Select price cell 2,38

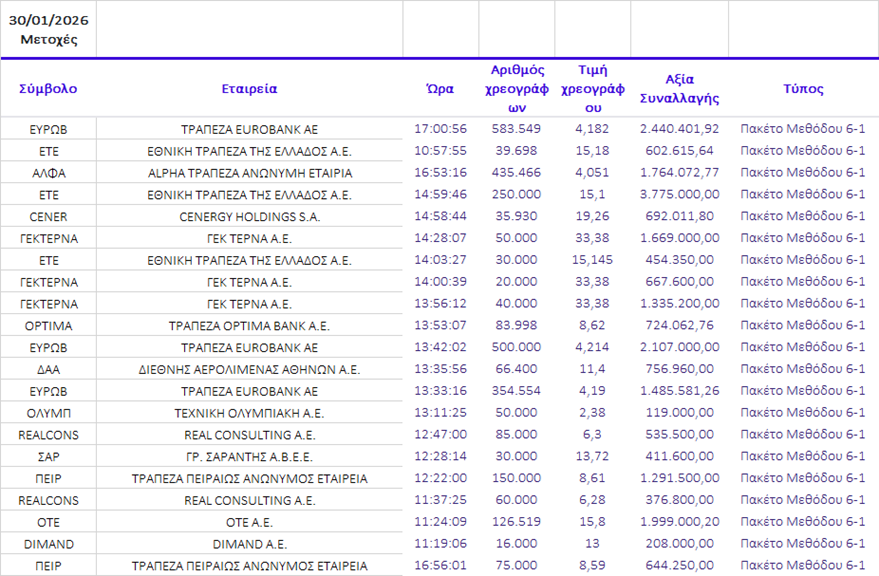[x=592, y=413]
